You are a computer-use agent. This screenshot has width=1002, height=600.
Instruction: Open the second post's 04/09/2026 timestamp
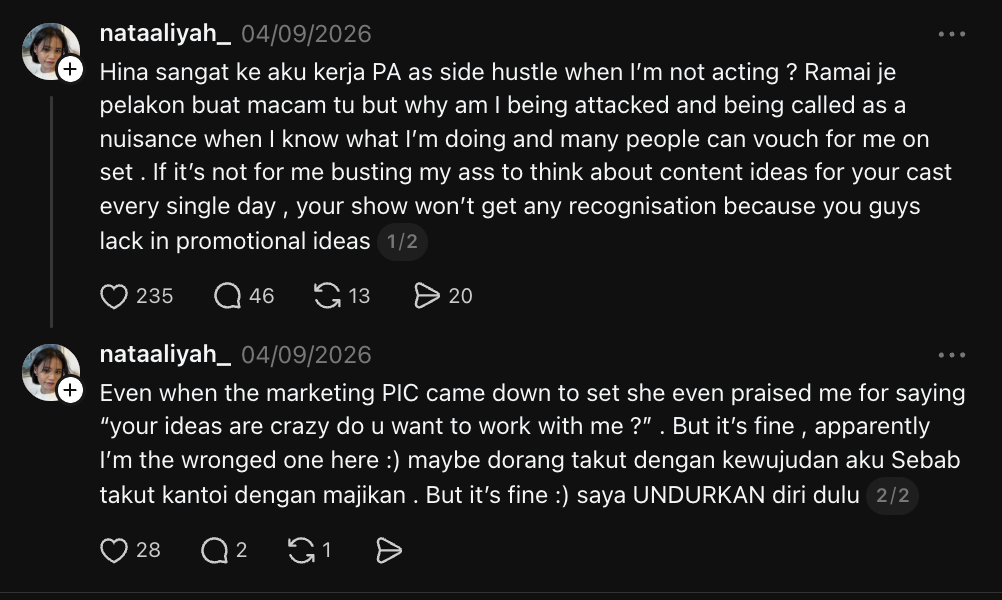(306, 355)
